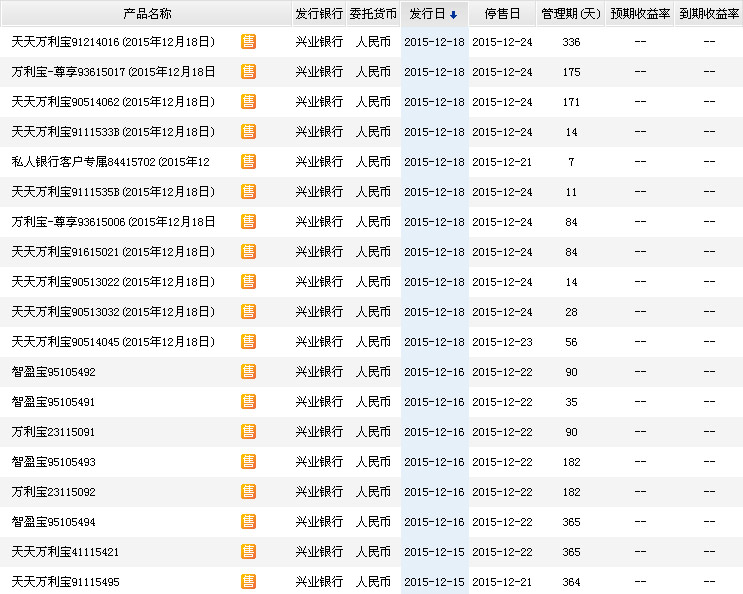
Task: Open product 万利宝23115091
Action: [x=53, y=432]
